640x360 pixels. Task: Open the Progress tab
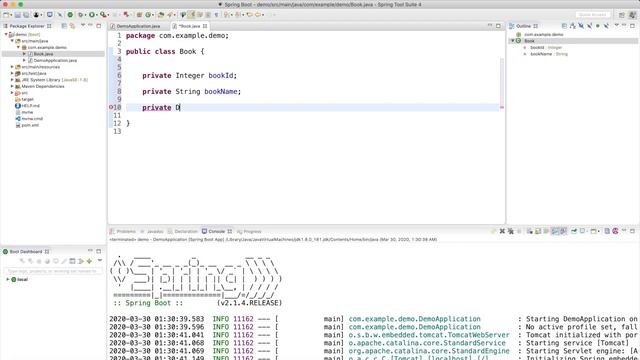tap(249, 231)
